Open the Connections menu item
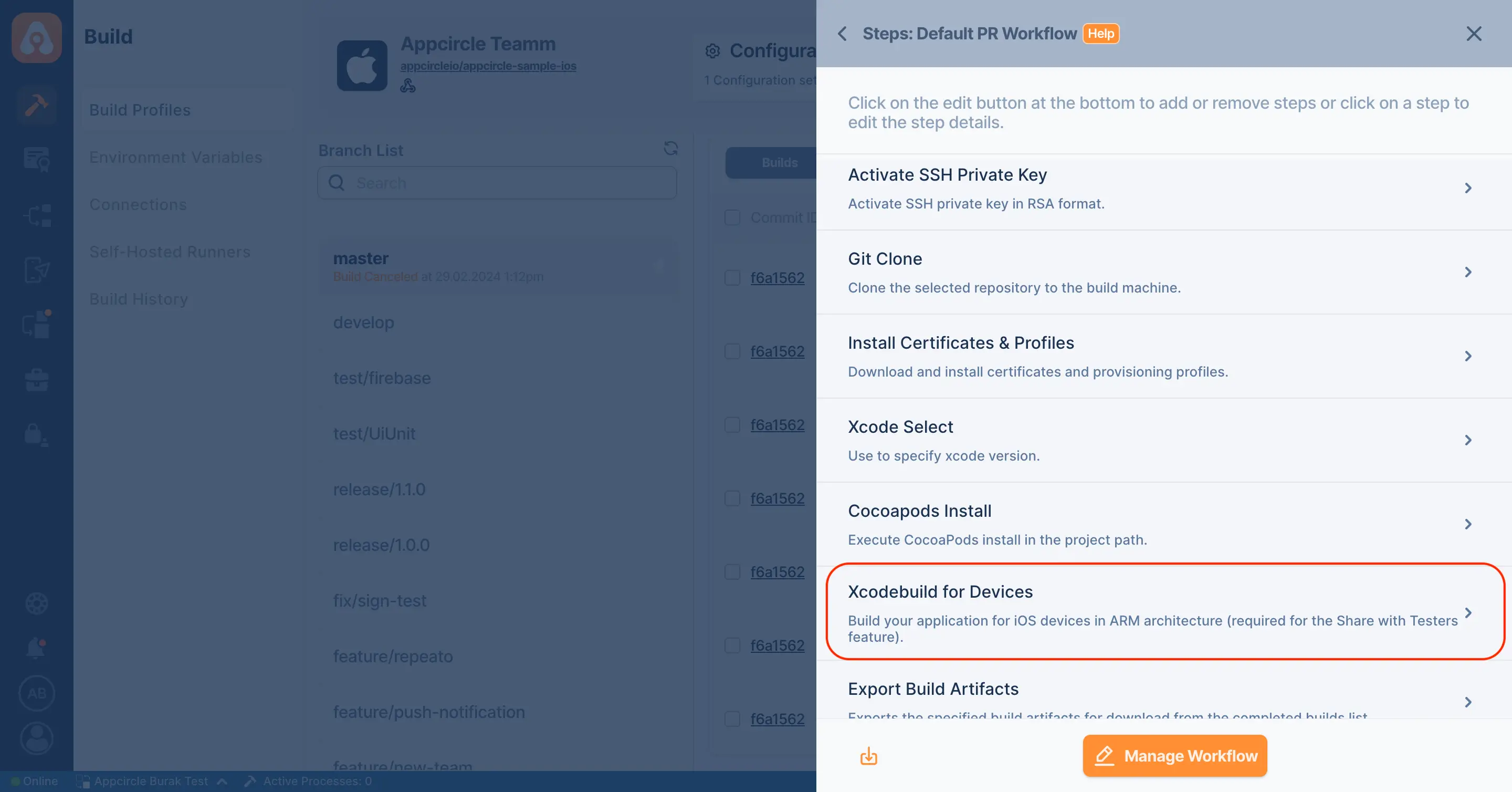 (138, 204)
